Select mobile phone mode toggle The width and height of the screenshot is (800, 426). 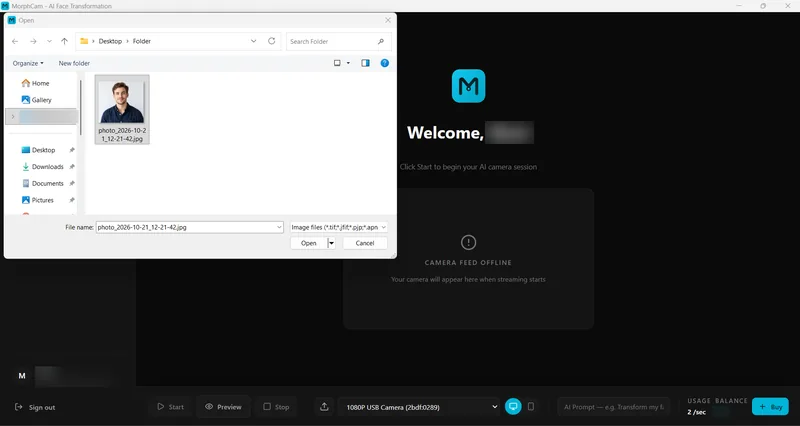[531, 407]
